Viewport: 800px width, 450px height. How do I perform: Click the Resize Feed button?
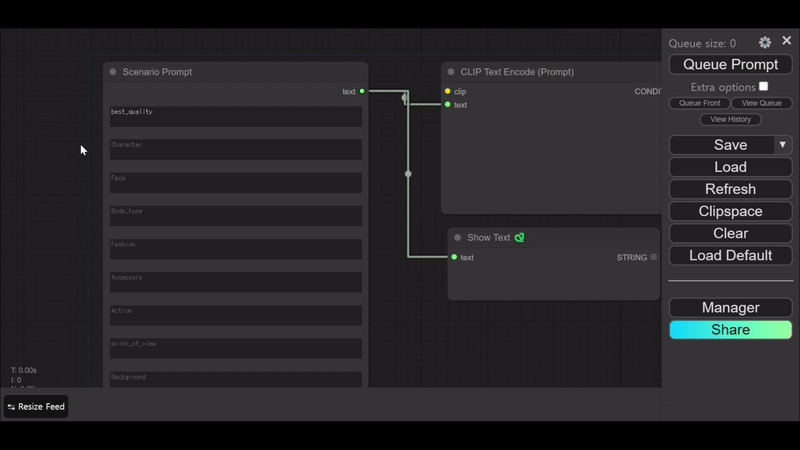coord(36,407)
